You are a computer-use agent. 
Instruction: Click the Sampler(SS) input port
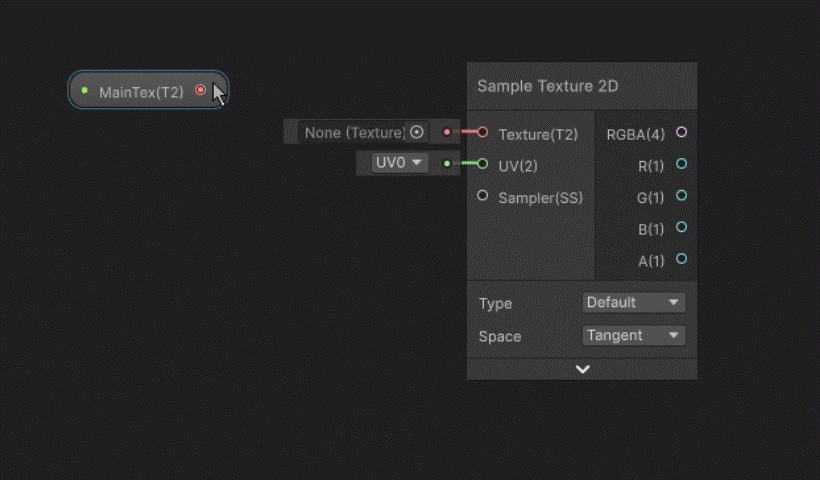click(483, 196)
